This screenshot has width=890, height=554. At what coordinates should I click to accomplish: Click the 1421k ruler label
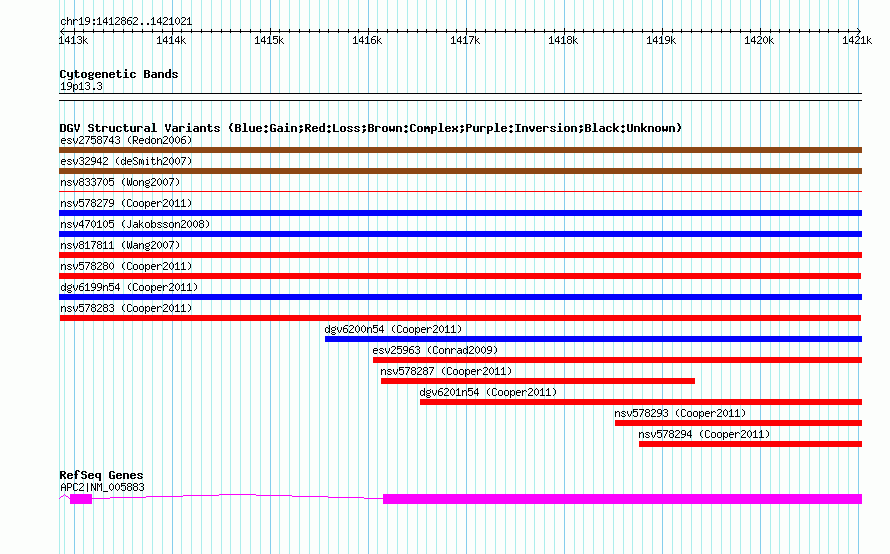click(x=857, y=40)
